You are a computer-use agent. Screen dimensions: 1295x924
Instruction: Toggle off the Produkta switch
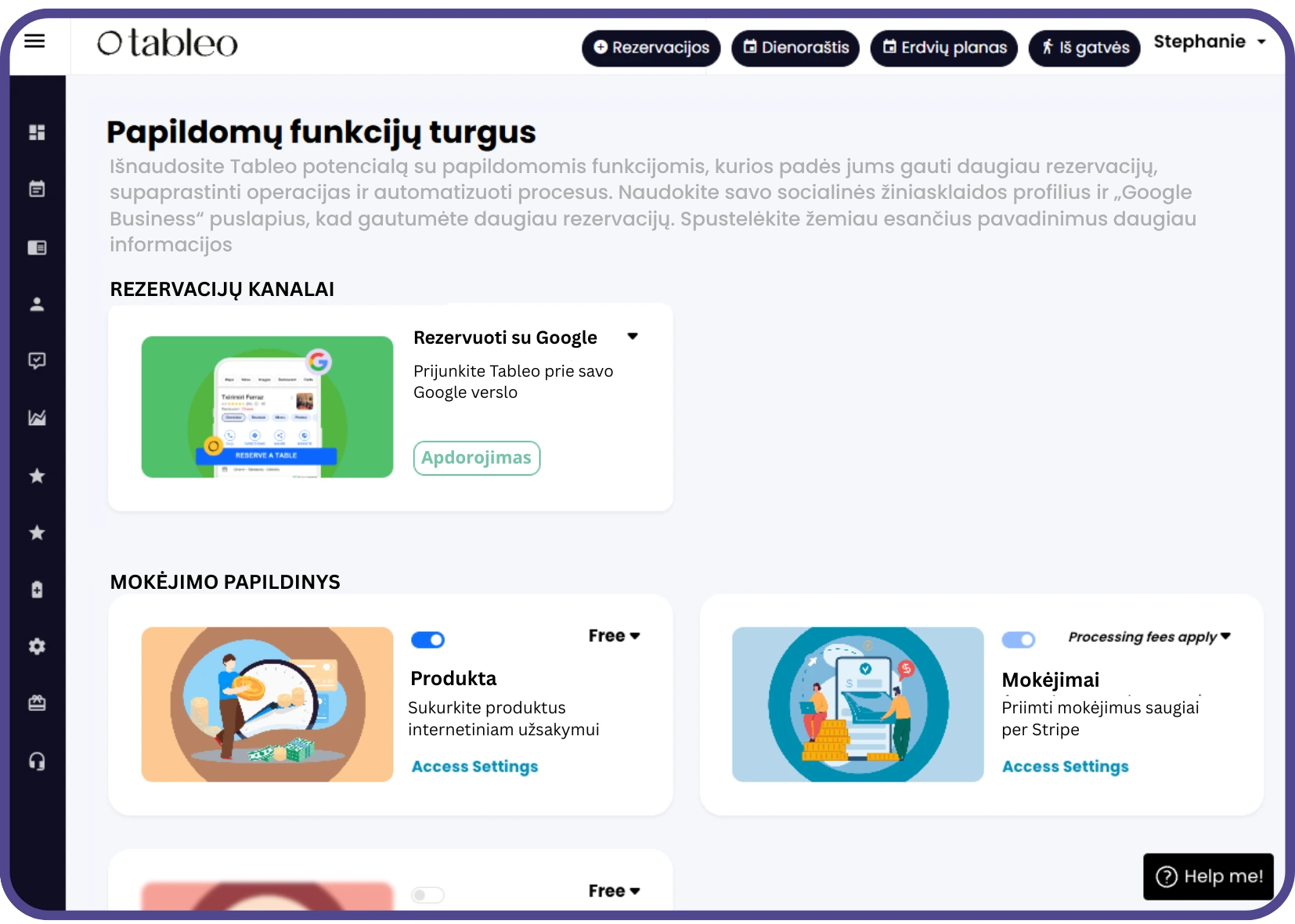coord(427,640)
